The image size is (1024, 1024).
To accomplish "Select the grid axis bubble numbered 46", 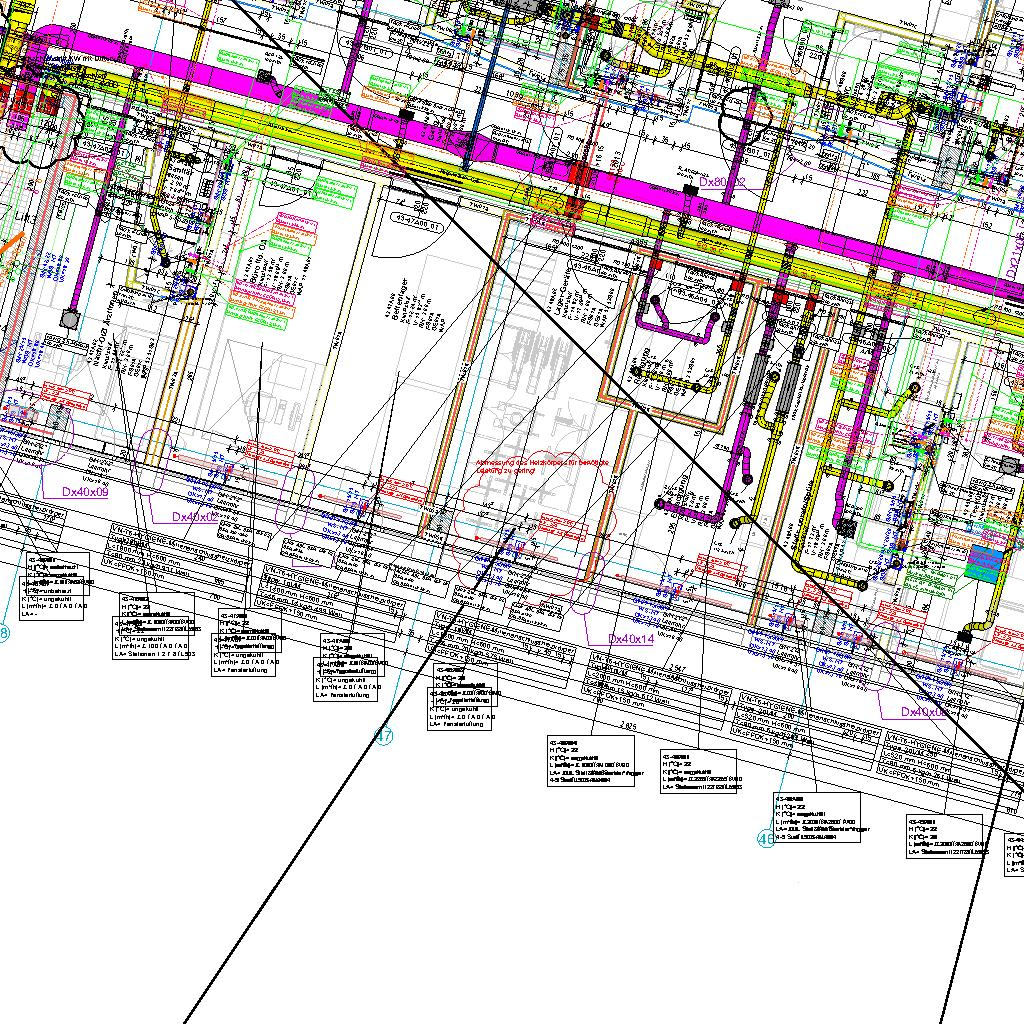I will 767,840.
